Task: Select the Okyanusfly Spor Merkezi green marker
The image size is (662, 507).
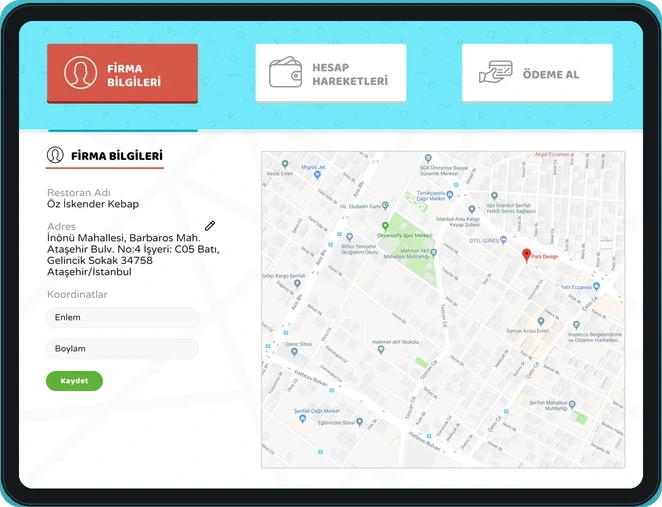Action: [385, 226]
